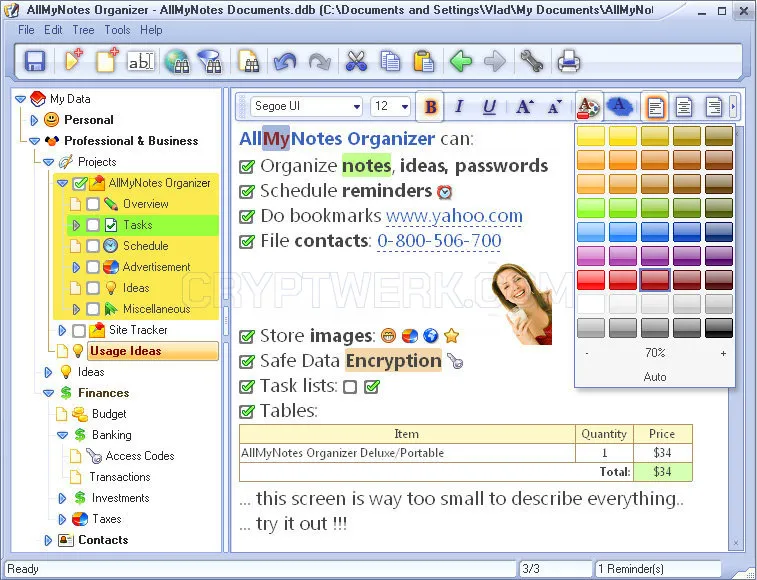Open the Edit menu
This screenshot has width=757, height=580.
point(53,30)
